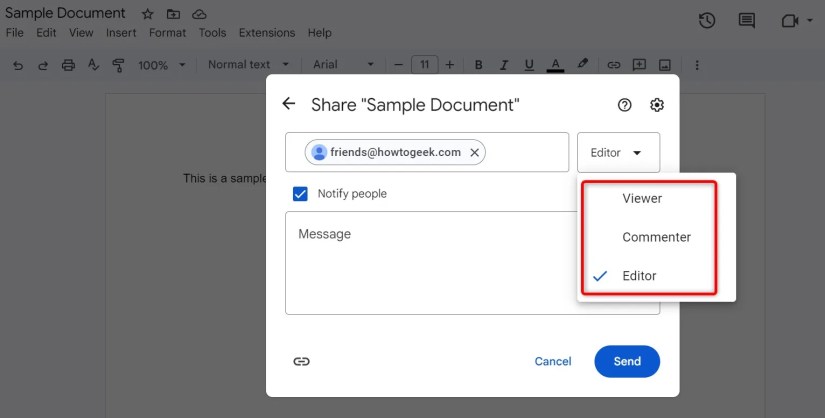Screen dimensions: 825x418
Task: Run spelling and grammar check
Action: (94, 65)
